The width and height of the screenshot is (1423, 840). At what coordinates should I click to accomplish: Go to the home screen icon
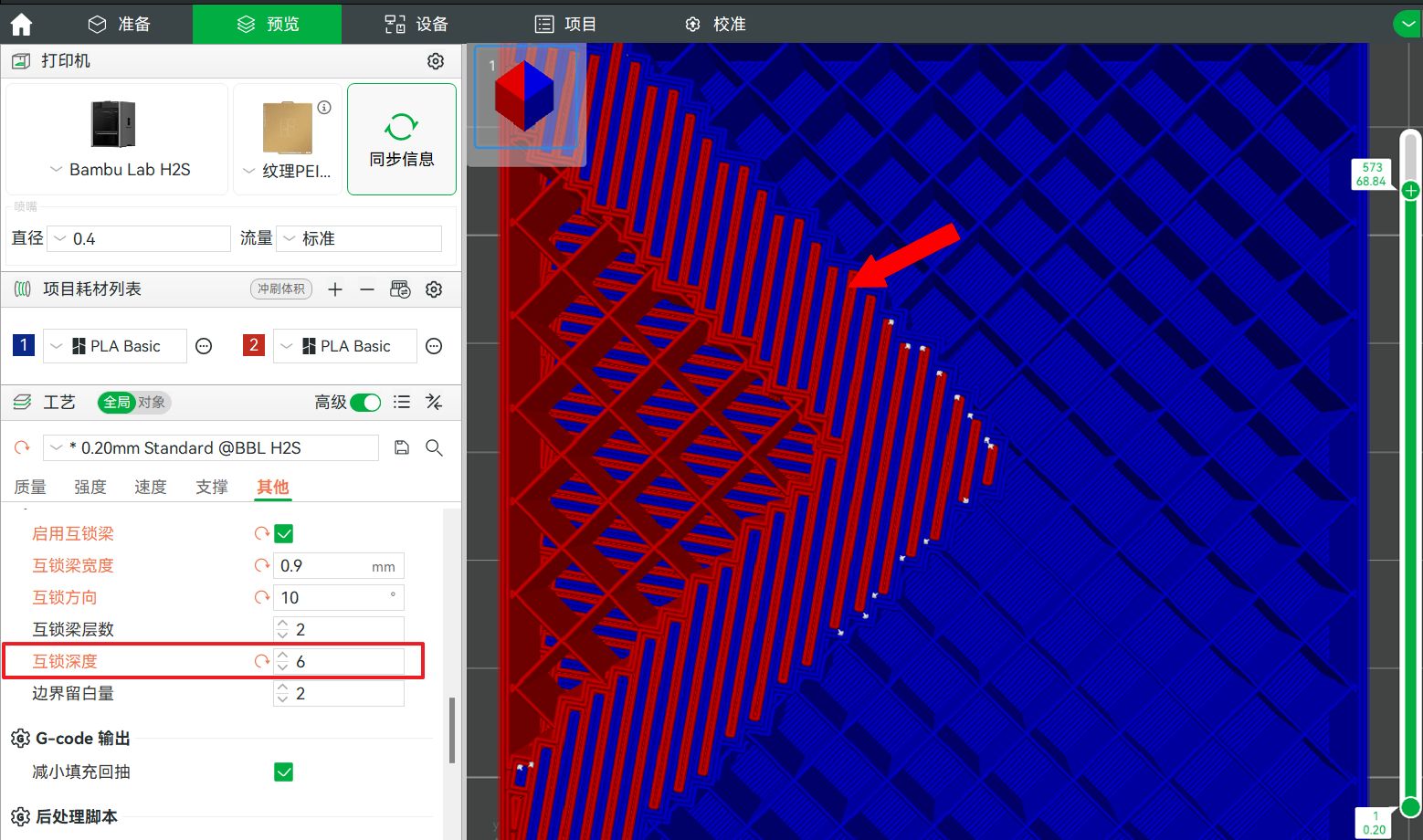[x=21, y=25]
